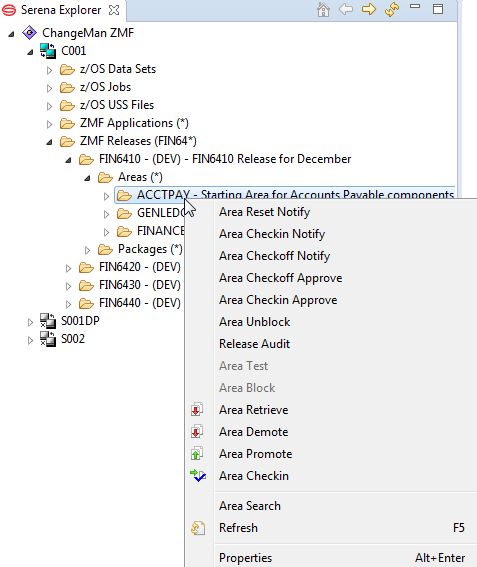The image size is (477, 567).
Task: Collapse the ZMF Releases node
Action: click(x=50, y=142)
